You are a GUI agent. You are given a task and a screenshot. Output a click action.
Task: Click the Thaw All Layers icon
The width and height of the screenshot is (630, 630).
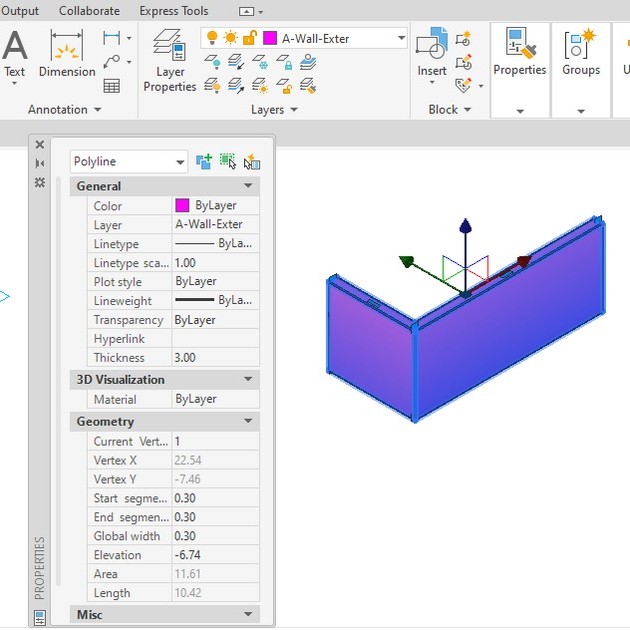(260, 86)
